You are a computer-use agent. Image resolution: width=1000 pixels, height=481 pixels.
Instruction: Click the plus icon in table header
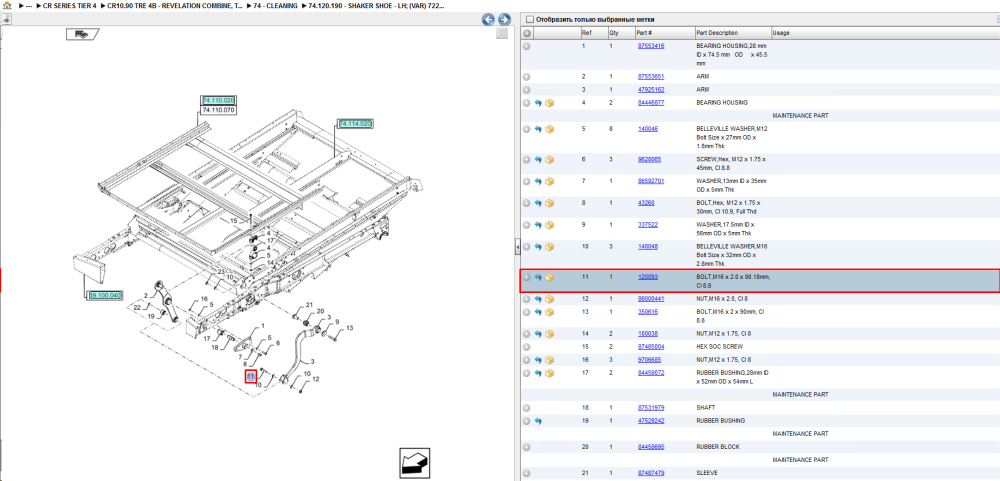(x=527, y=33)
